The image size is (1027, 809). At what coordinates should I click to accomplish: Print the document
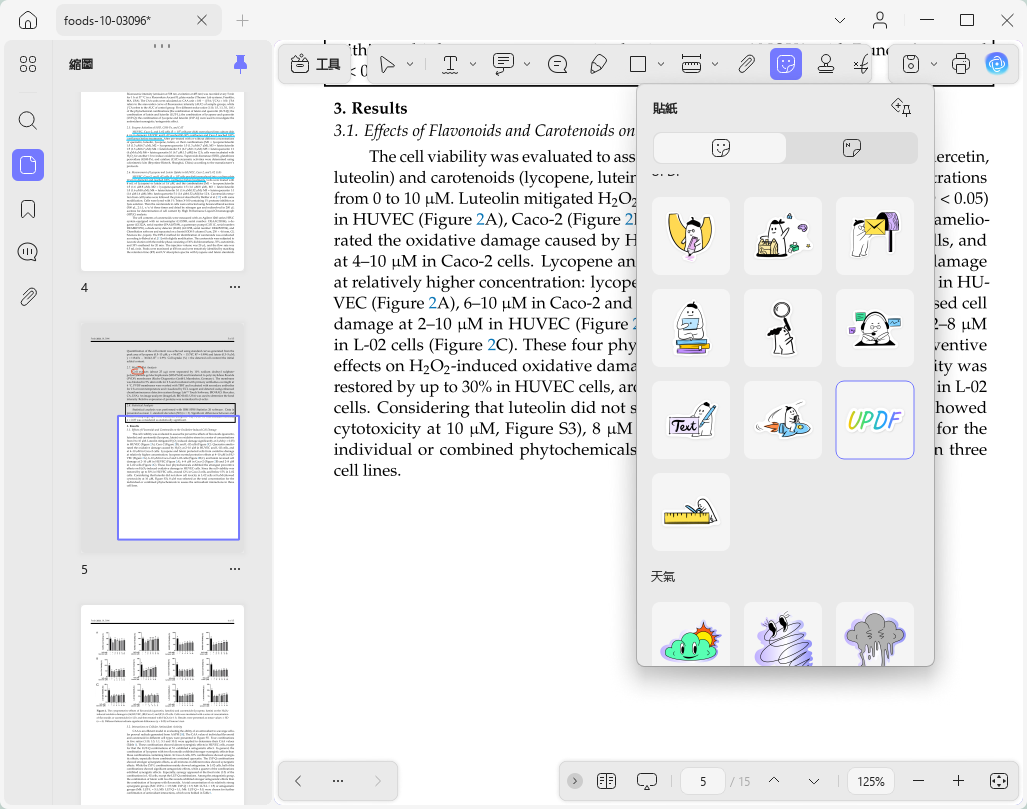(961, 64)
